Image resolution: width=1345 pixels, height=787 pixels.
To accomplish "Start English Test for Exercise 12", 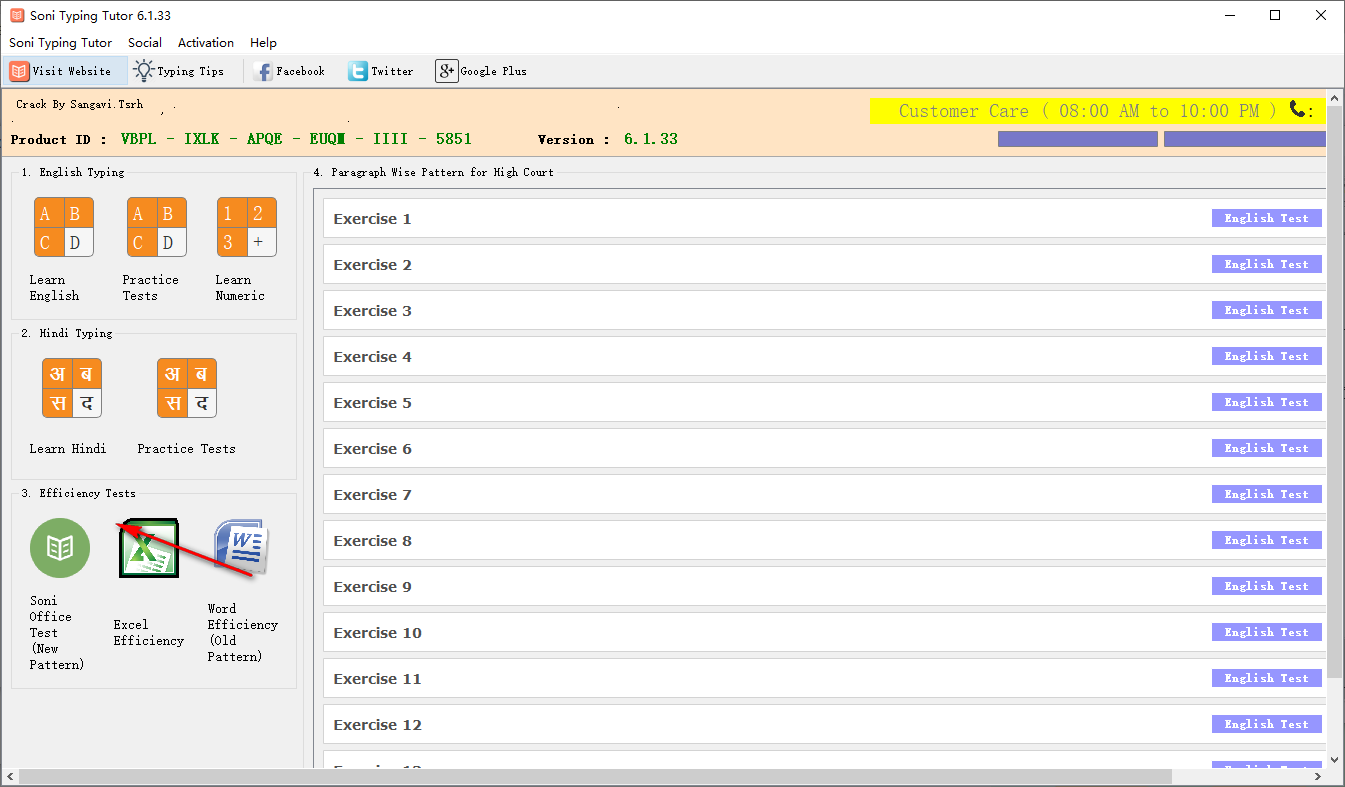I will pos(1266,724).
